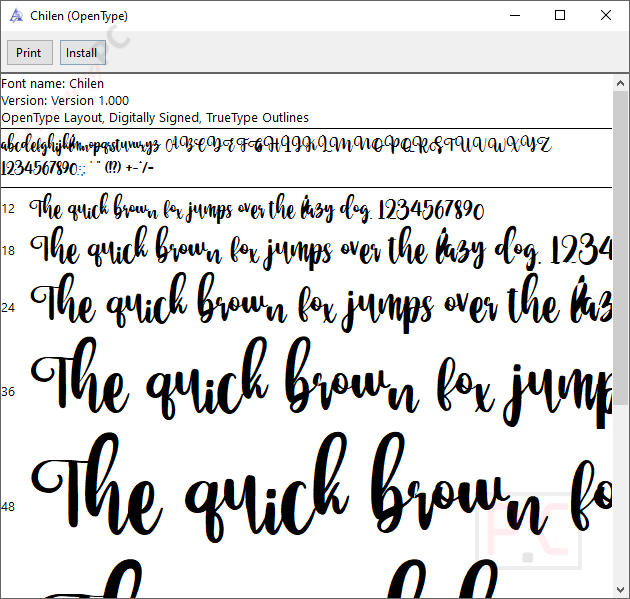
Task: Click the 'Font name: Chilen' text
Action: 53,84
